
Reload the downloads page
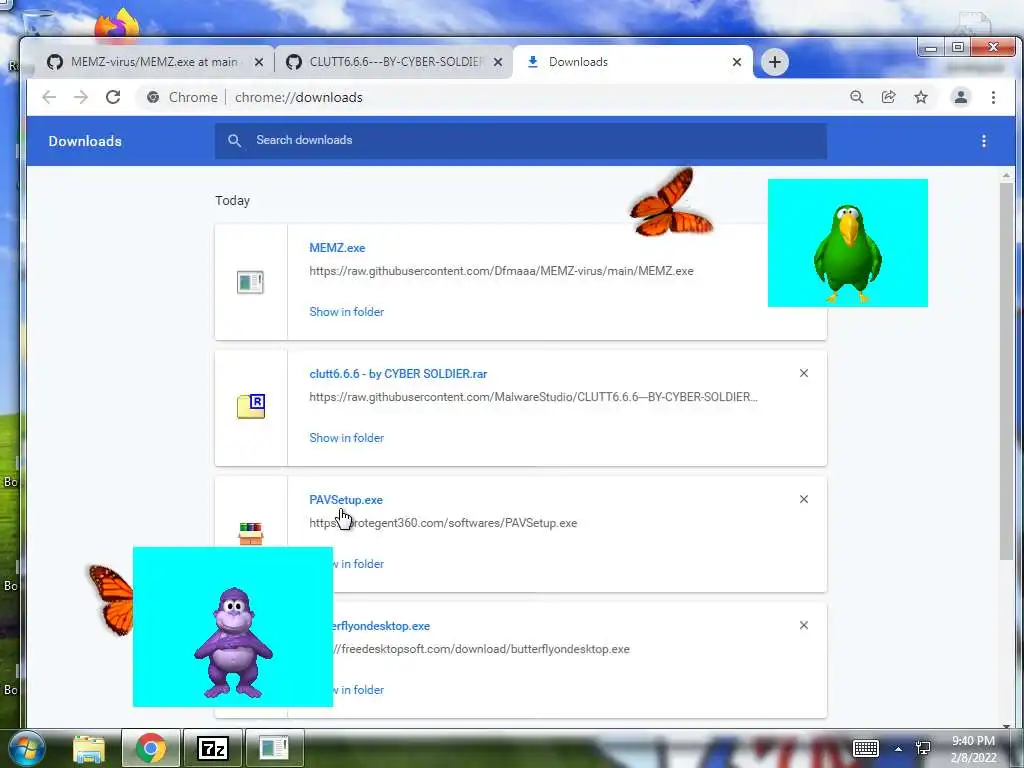pos(113,97)
